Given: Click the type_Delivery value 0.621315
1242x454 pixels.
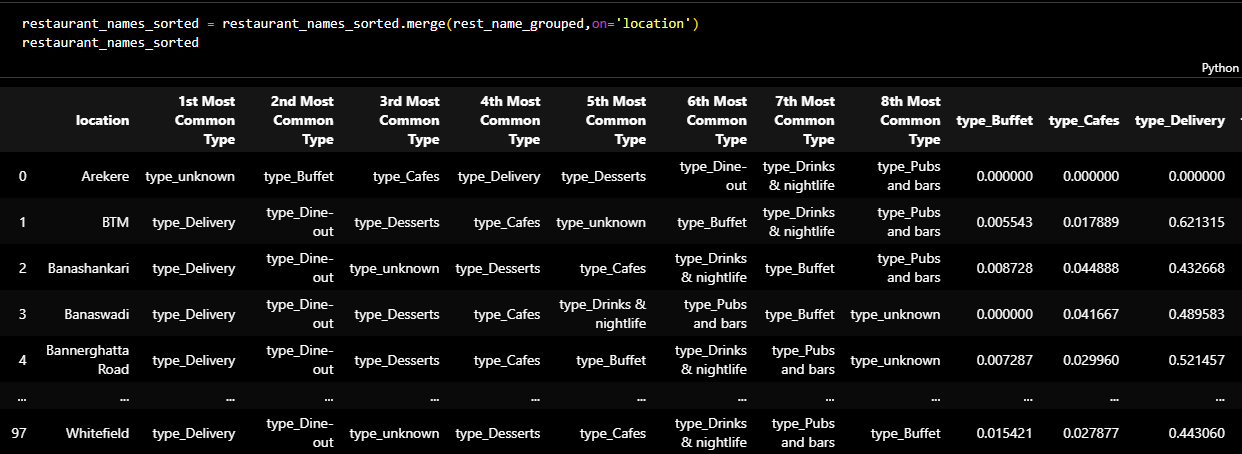Looking at the screenshot, I should pyautogui.click(x=1196, y=222).
